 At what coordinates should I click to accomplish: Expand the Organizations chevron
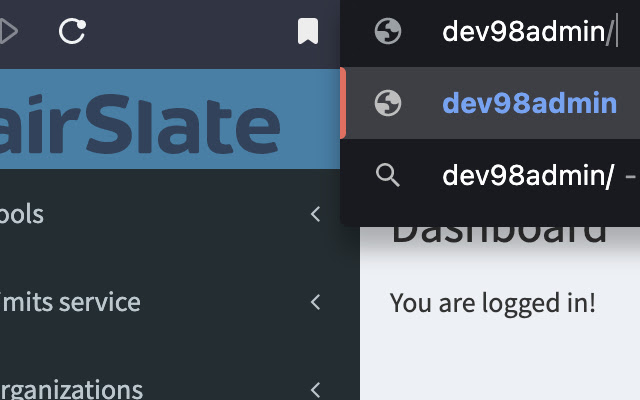pyautogui.click(x=315, y=390)
